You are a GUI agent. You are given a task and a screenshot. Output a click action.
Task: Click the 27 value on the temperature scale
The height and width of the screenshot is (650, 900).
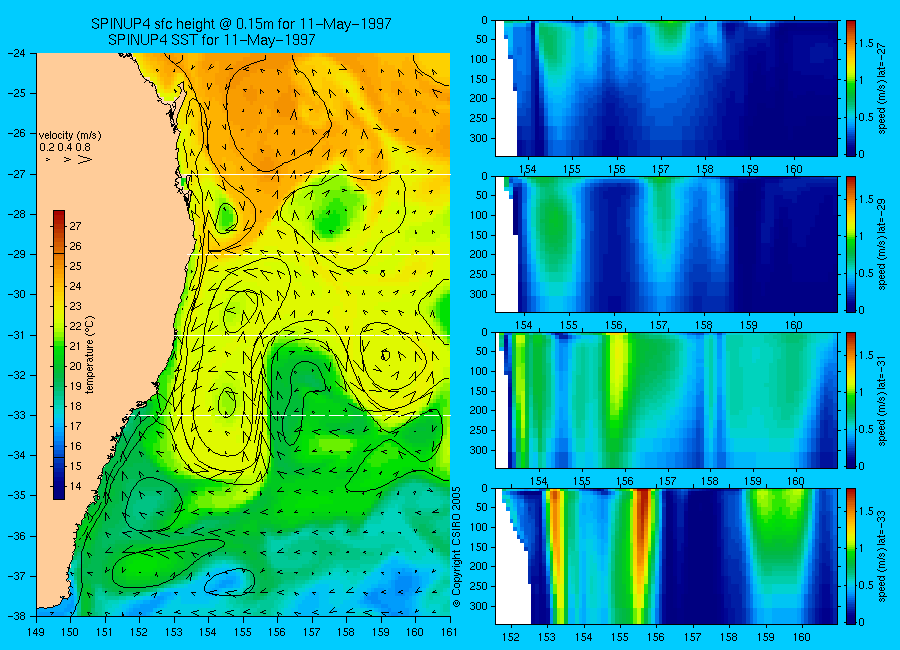pyautogui.click(x=75, y=226)
